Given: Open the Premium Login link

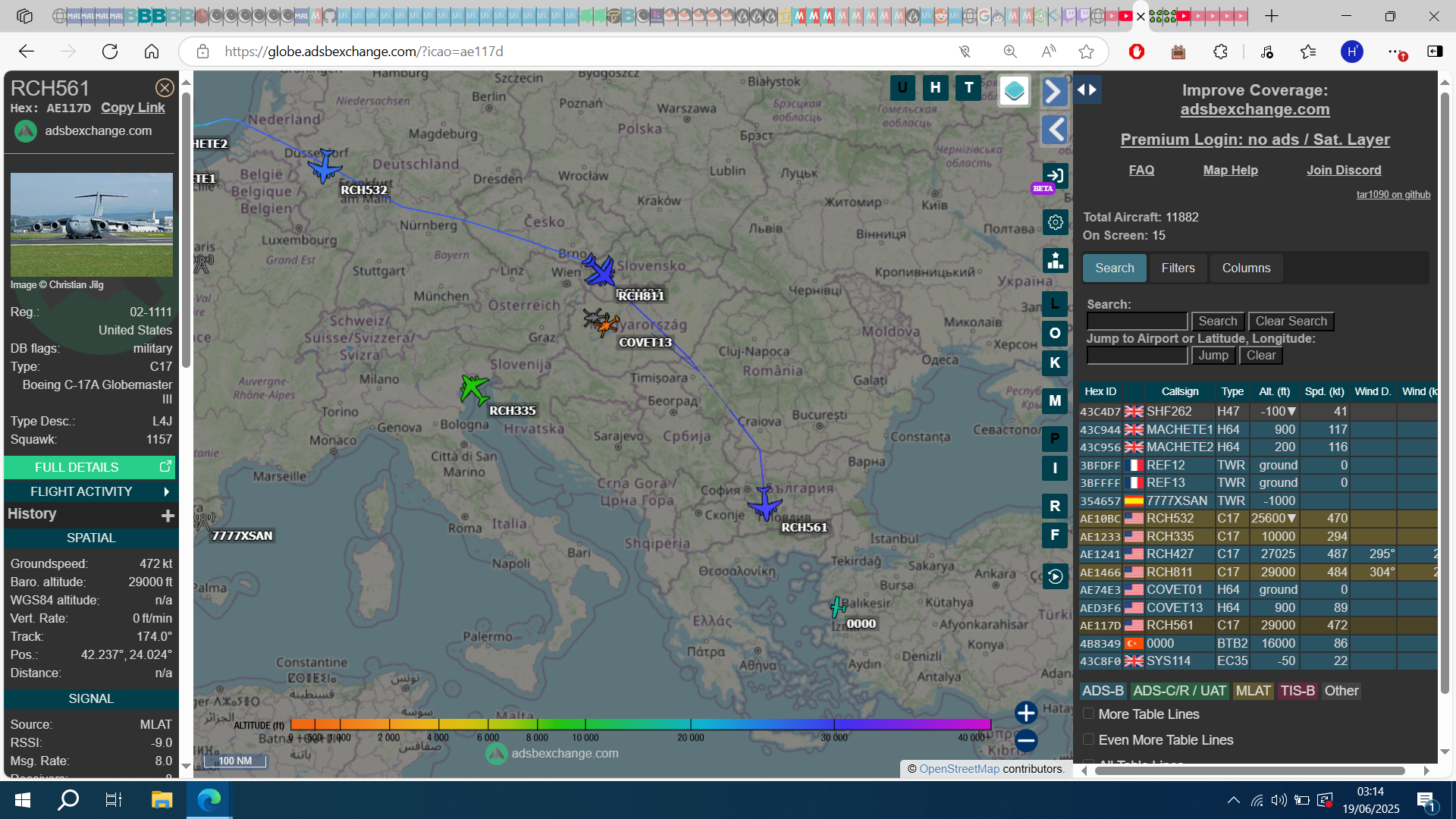Looking at the screenshot, I should 1255,140.
